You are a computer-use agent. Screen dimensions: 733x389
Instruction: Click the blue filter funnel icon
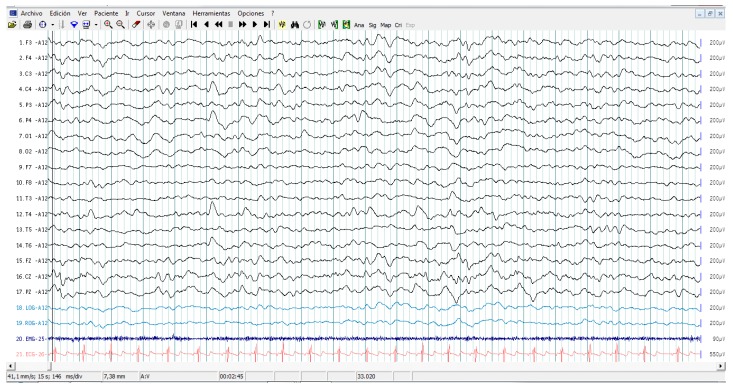[74, 25]
